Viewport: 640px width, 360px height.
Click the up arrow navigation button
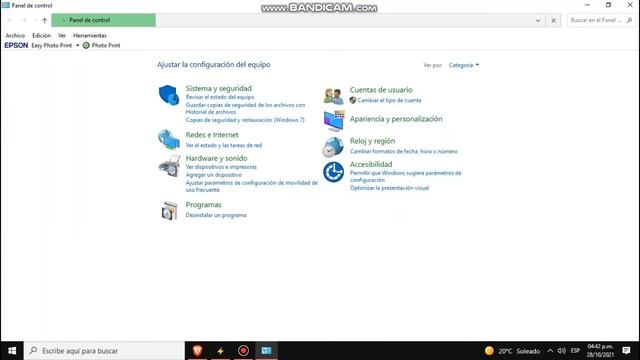(x=44, y=20)
